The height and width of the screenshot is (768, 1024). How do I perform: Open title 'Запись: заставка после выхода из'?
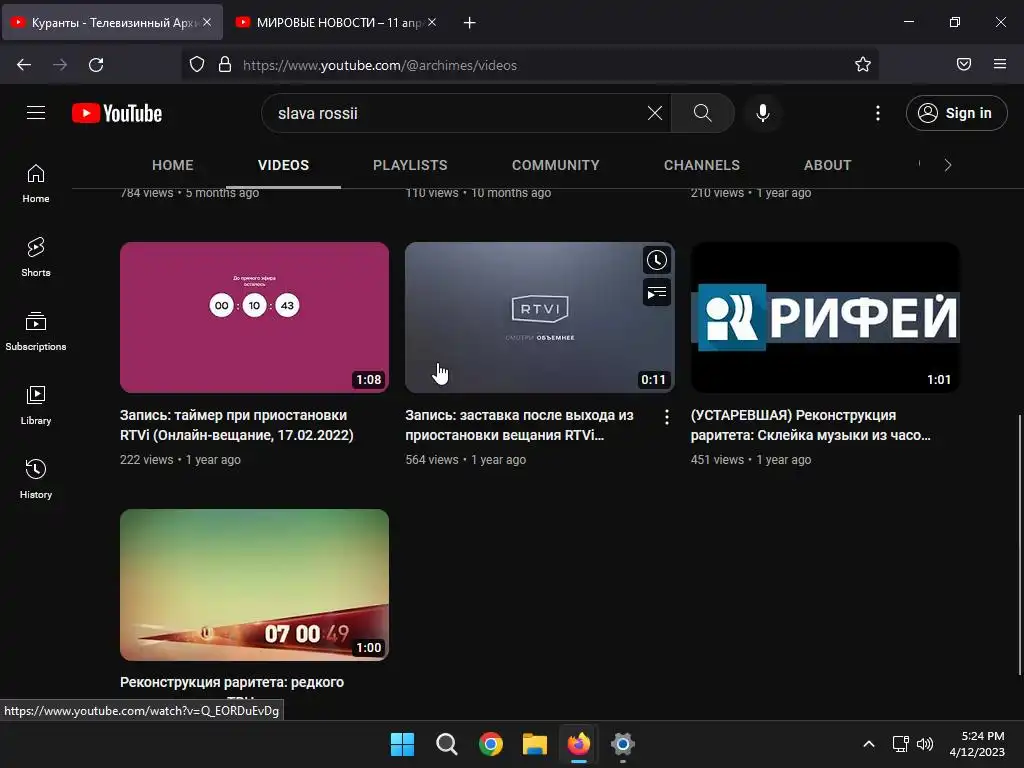tap(519, 425)
